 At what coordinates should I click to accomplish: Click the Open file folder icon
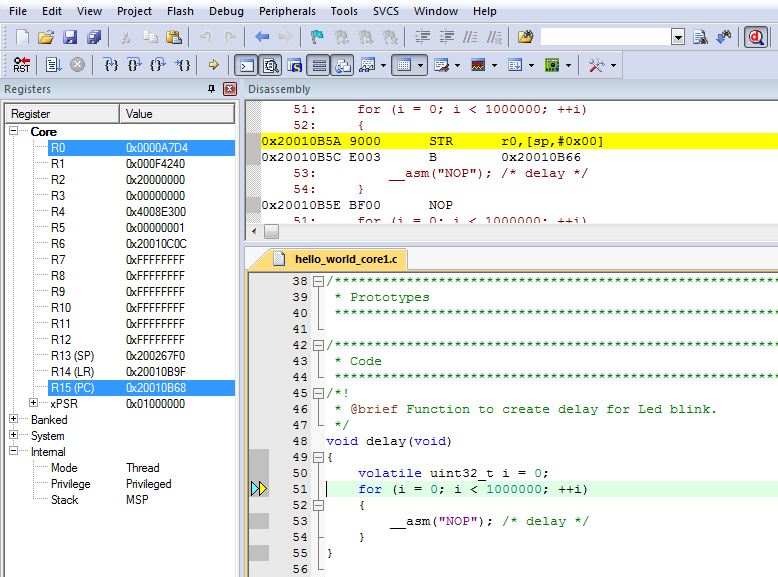46,37
